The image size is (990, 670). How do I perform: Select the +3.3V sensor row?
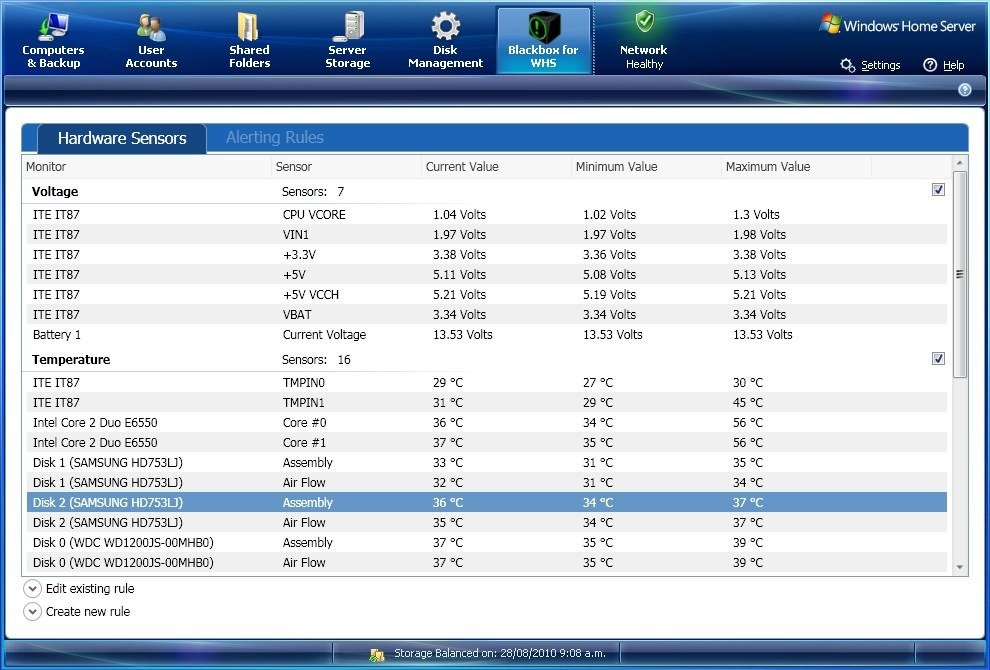click(487, 254)
